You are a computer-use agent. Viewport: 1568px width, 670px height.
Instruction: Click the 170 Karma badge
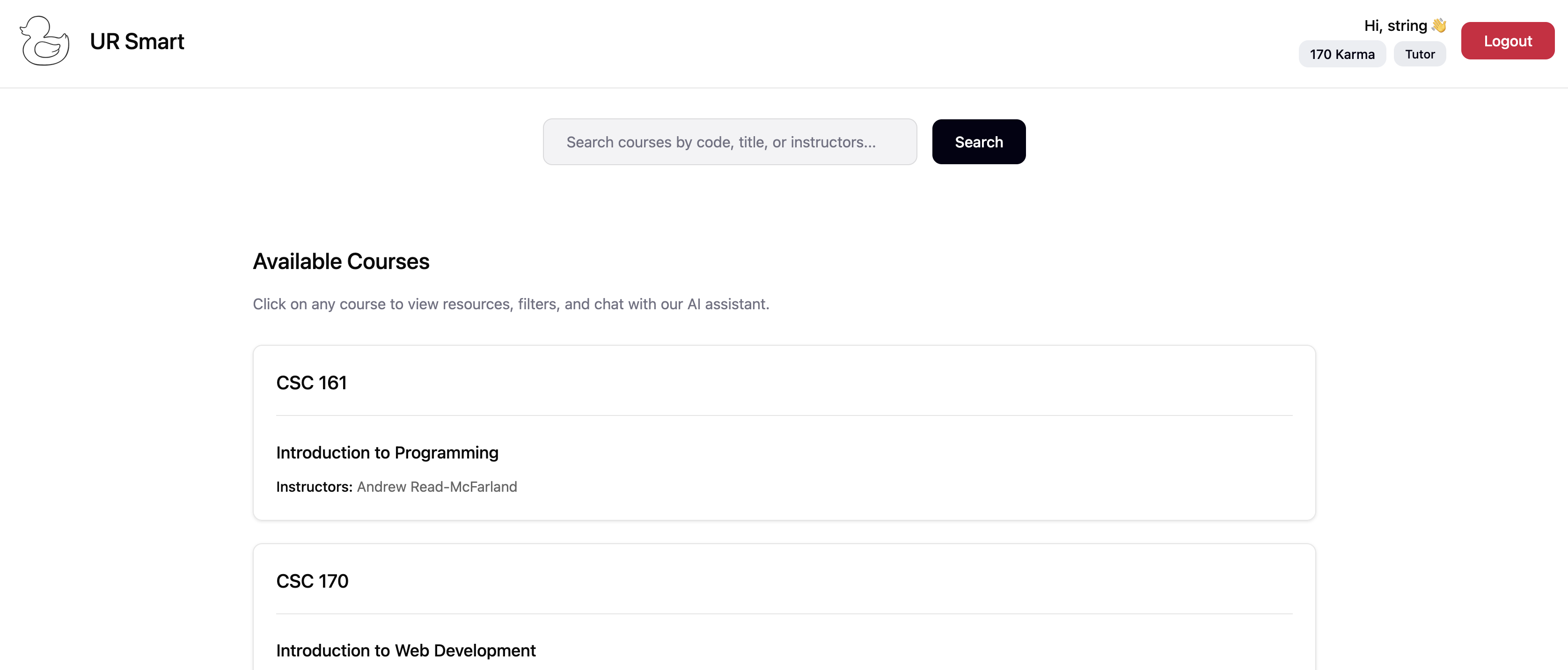coord(1341,54)
